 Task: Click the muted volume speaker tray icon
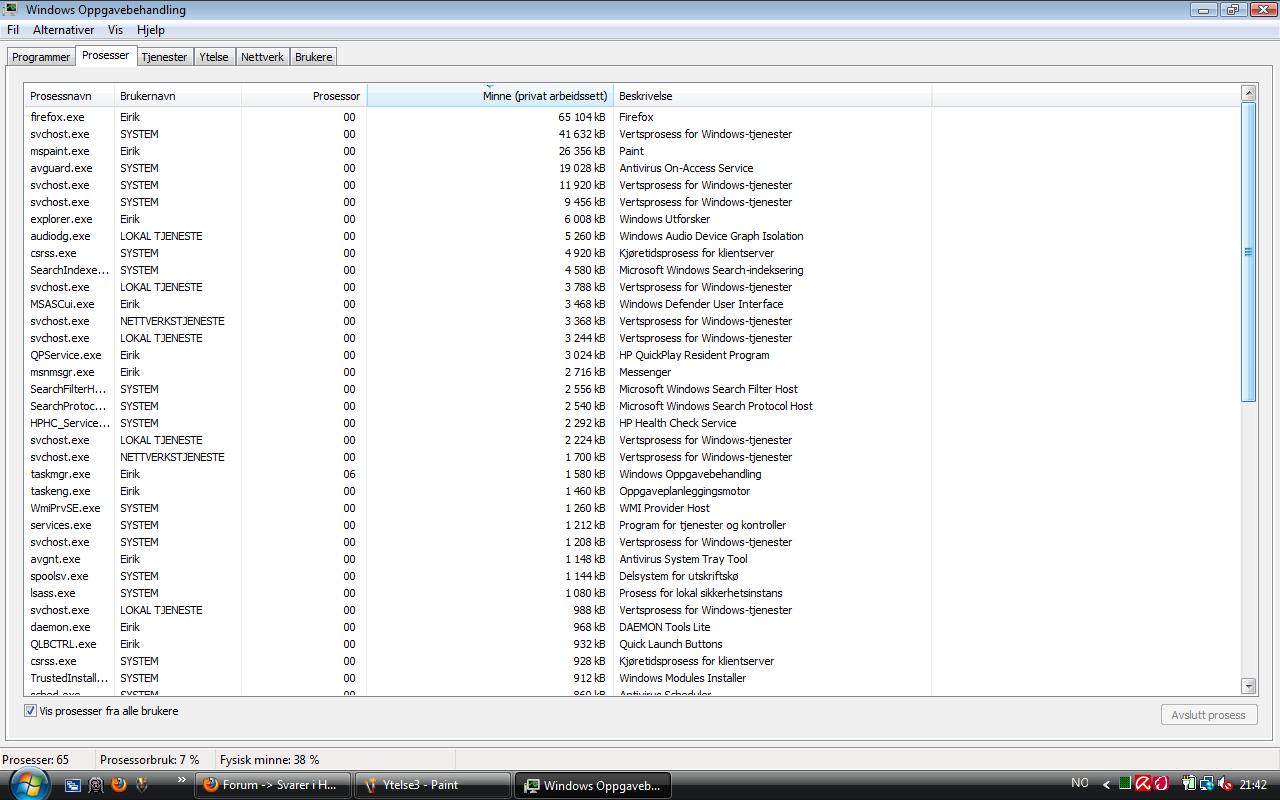point(1225,784)
